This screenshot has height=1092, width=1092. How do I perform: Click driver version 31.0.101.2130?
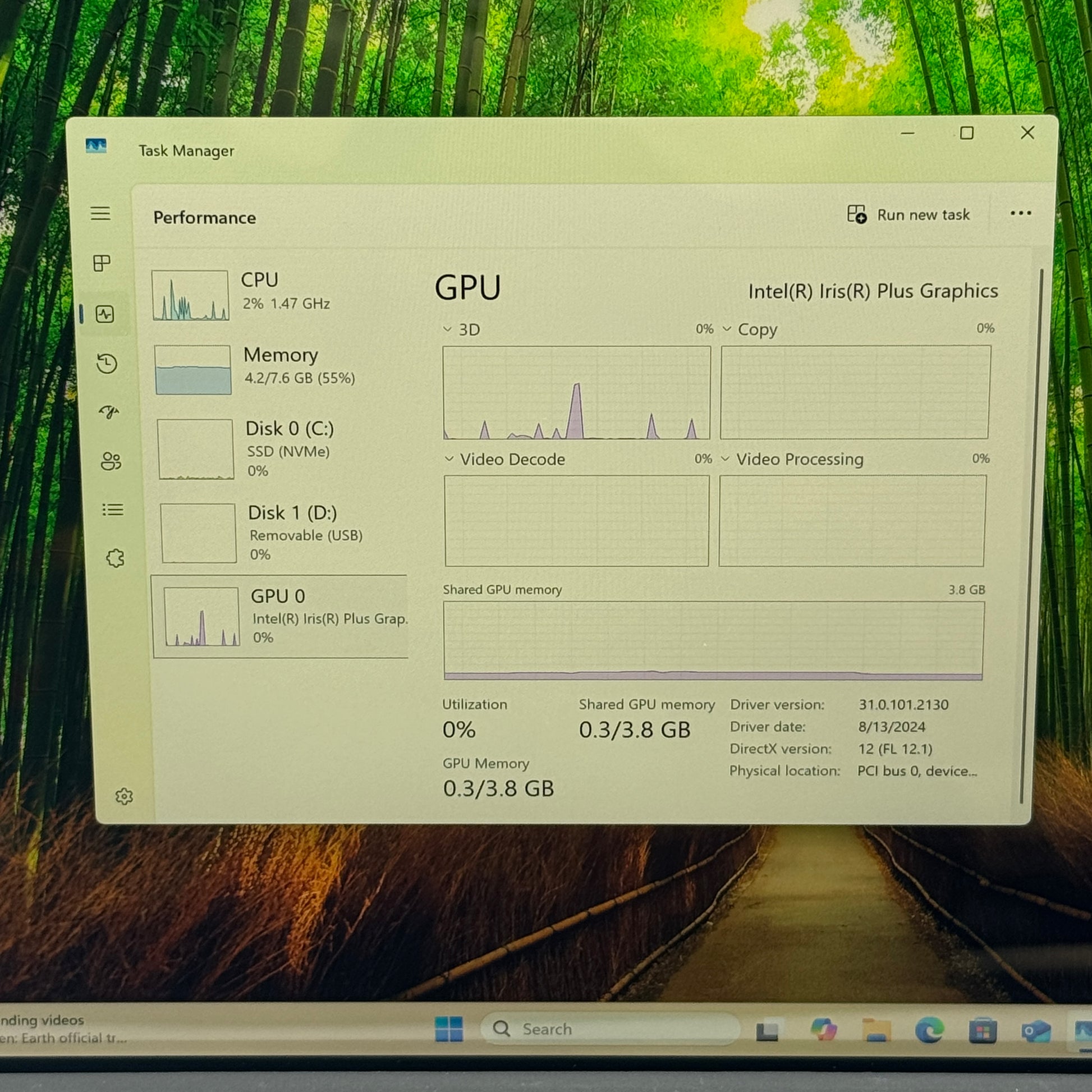click(903, 705)
